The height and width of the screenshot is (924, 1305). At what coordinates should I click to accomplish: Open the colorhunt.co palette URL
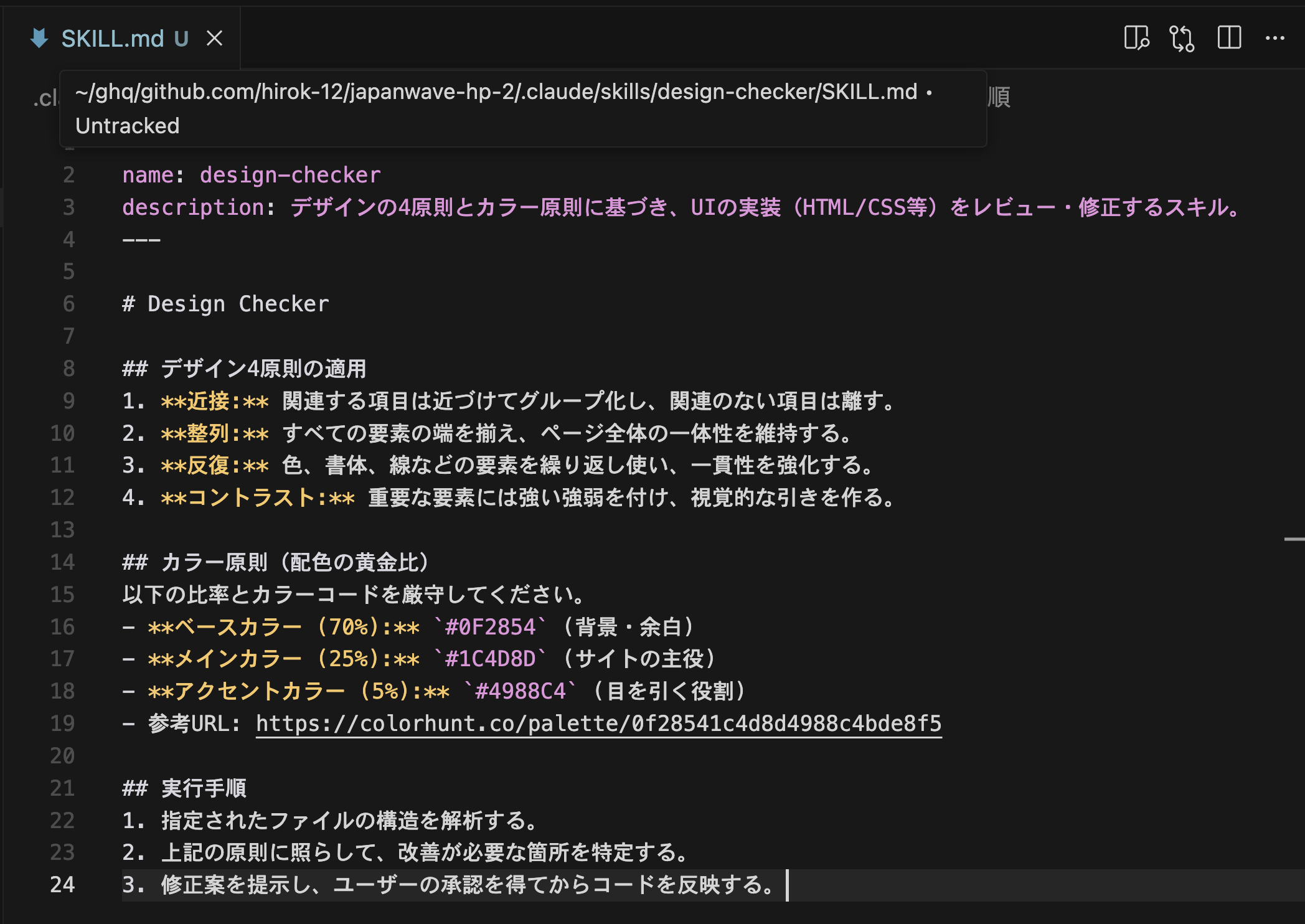pyautogui.click(x=598, y=724)
